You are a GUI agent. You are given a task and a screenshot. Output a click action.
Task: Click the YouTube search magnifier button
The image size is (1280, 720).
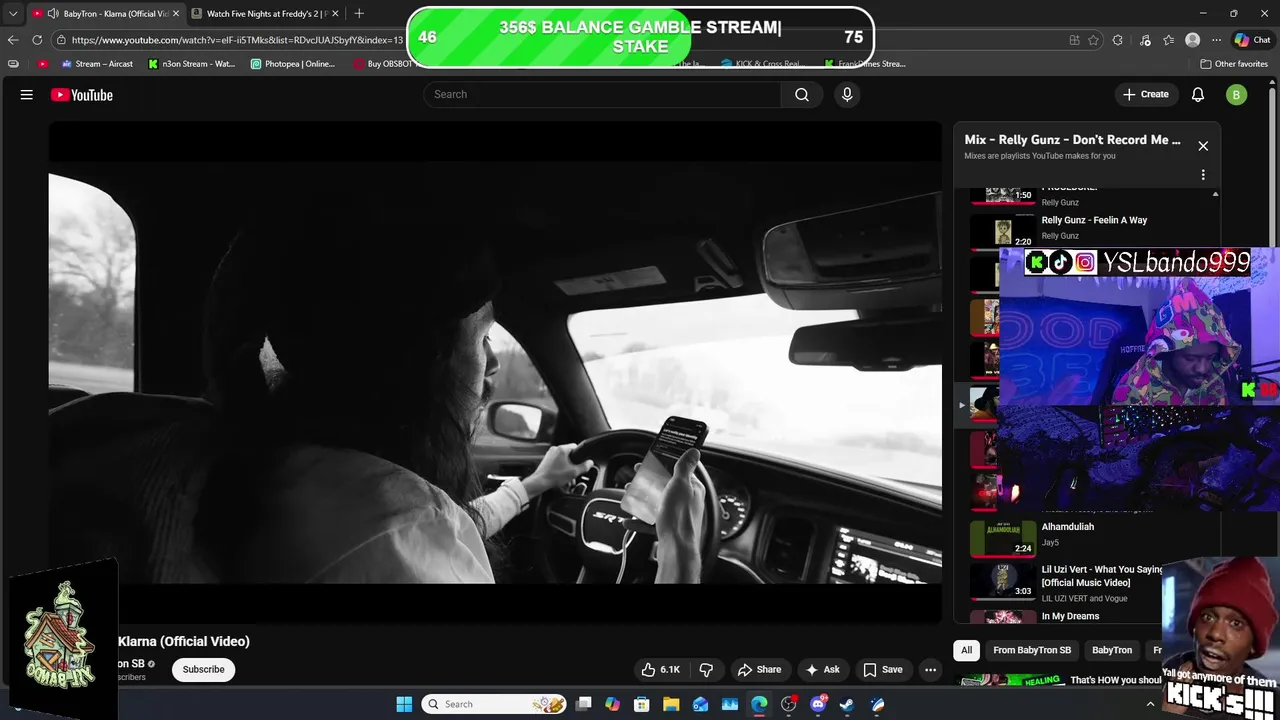pos(802,94)
